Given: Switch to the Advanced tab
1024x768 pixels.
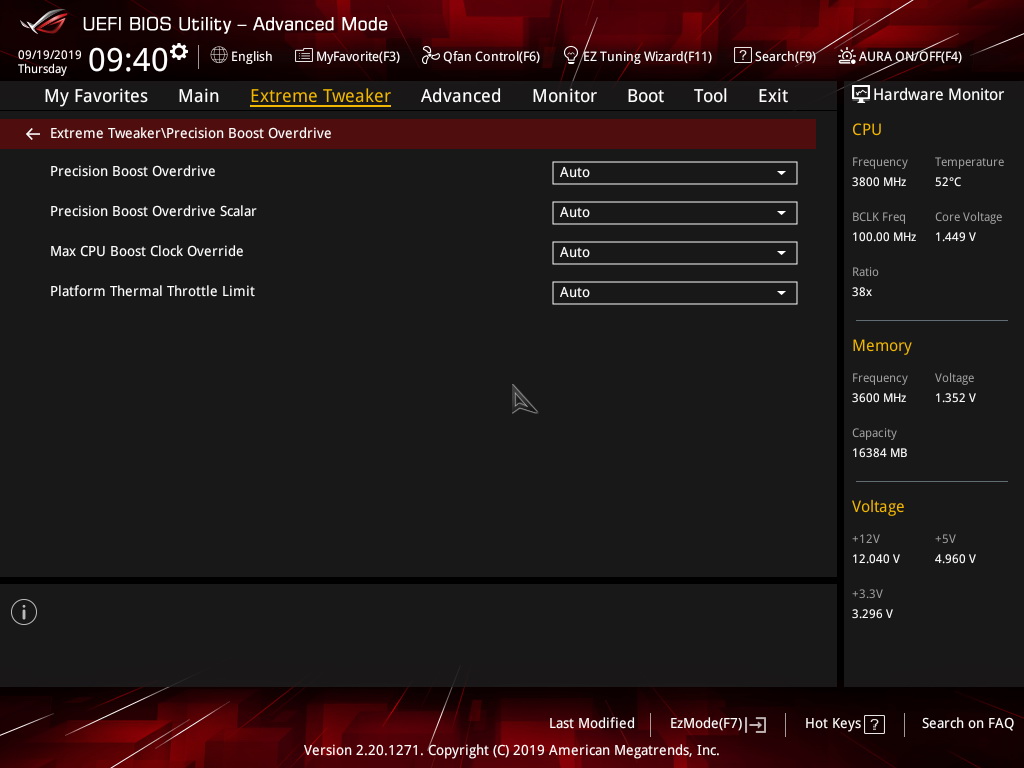Looking at the screenshot, I should click(461, 96).
